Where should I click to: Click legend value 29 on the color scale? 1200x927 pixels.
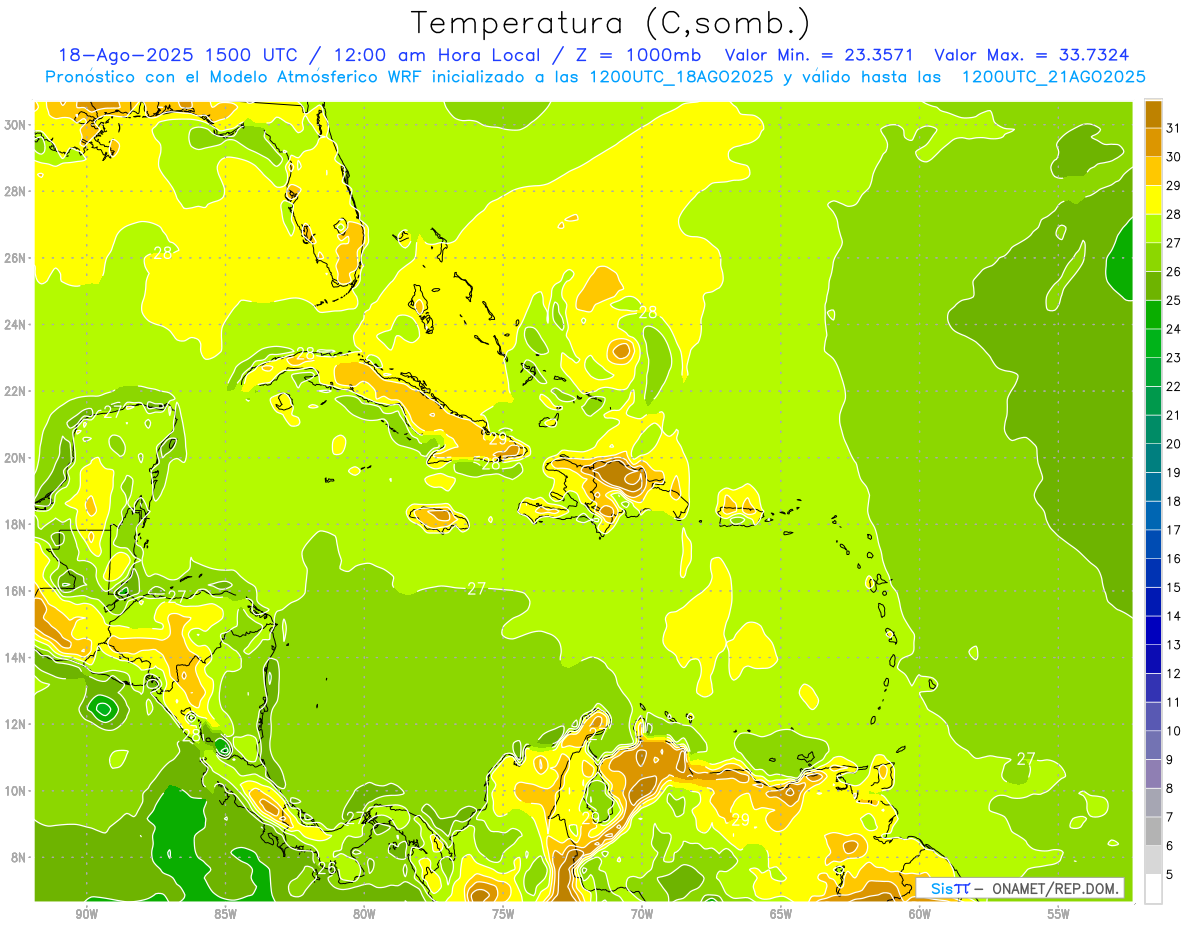tap(1173, 186)
